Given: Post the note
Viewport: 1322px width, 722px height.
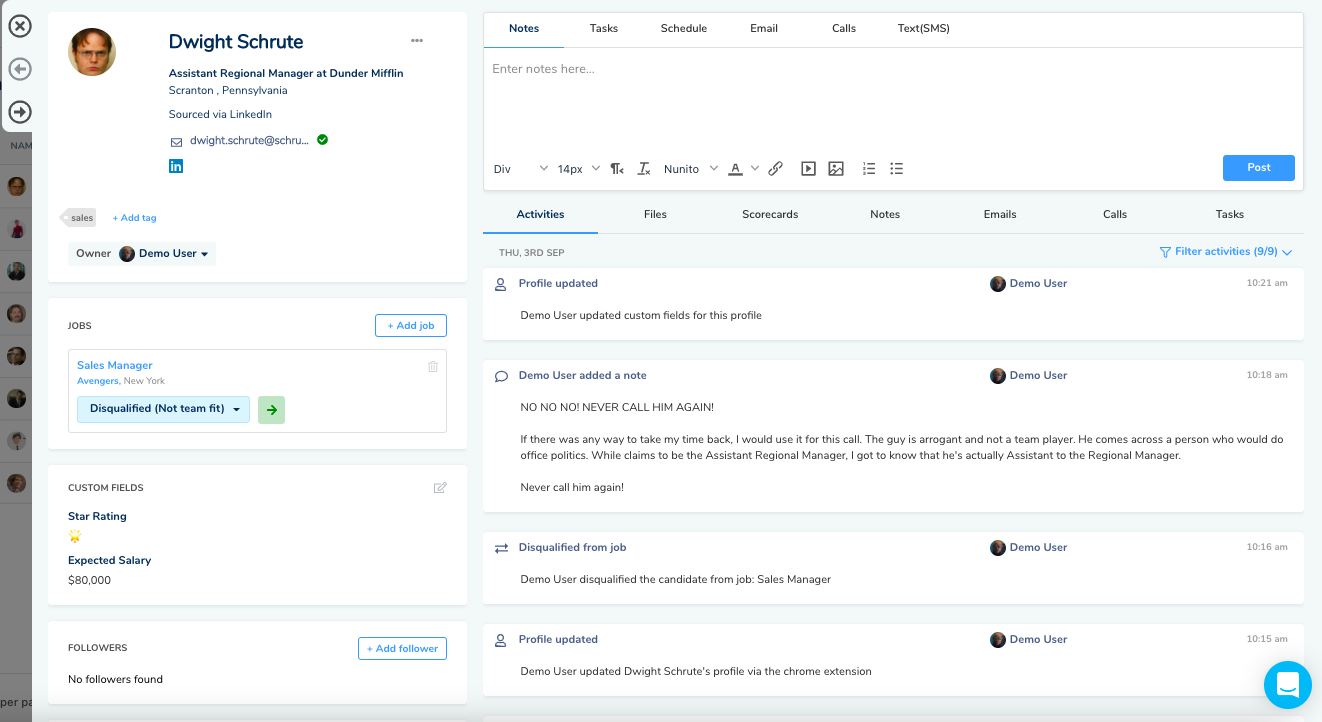Looking at the screenshot, I should pos(1258,168).
